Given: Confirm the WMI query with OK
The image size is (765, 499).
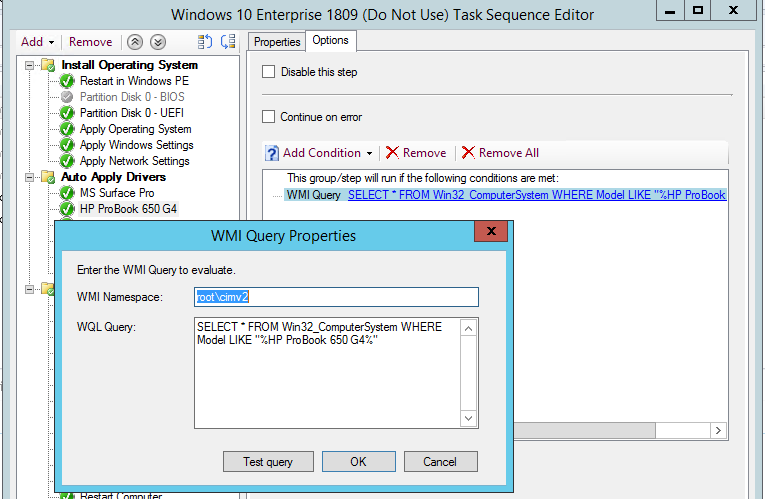Looking at the screenshot, I should click(359, 461).
